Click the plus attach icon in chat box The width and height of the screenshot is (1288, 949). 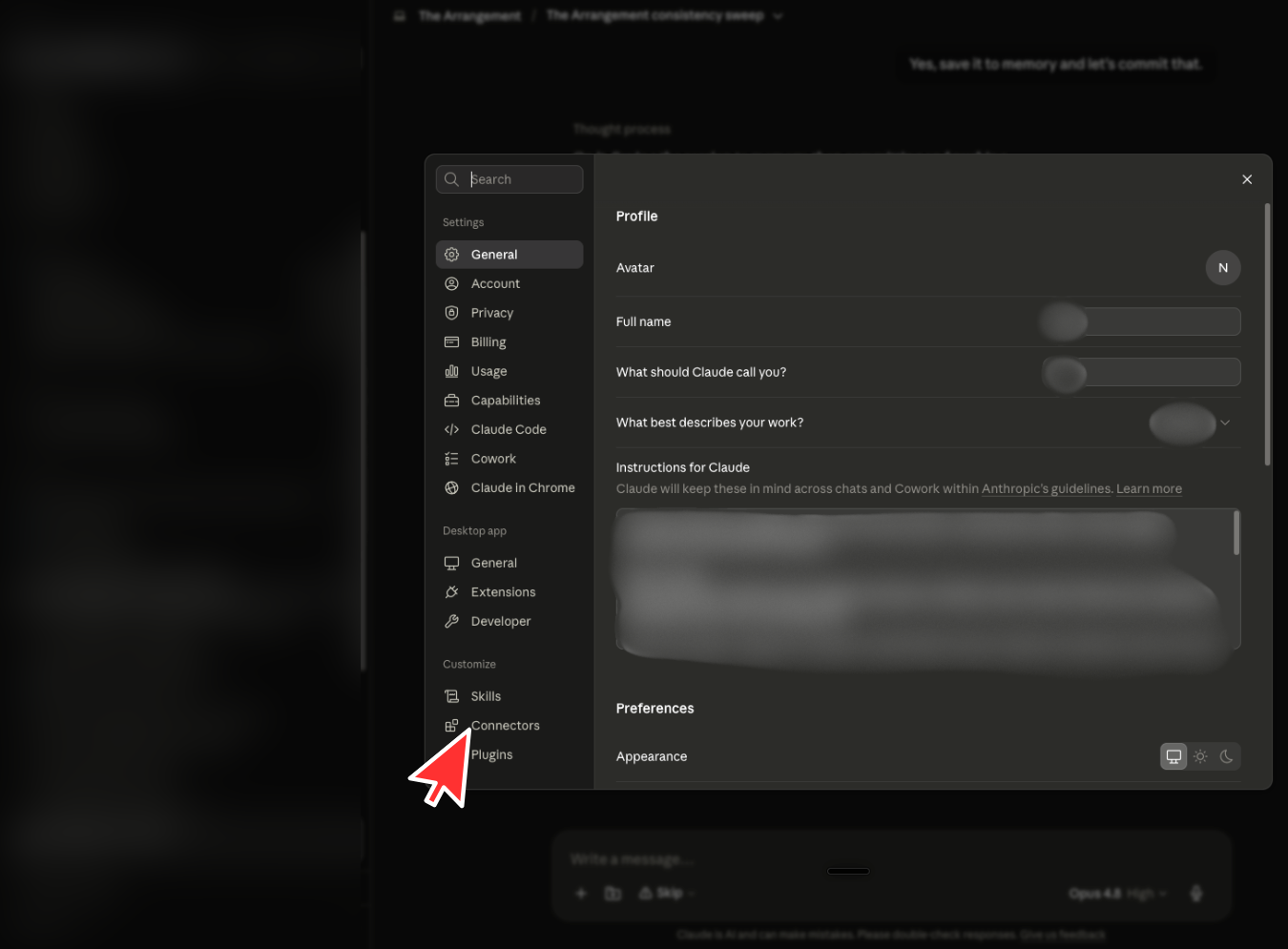tap(580, 894)
